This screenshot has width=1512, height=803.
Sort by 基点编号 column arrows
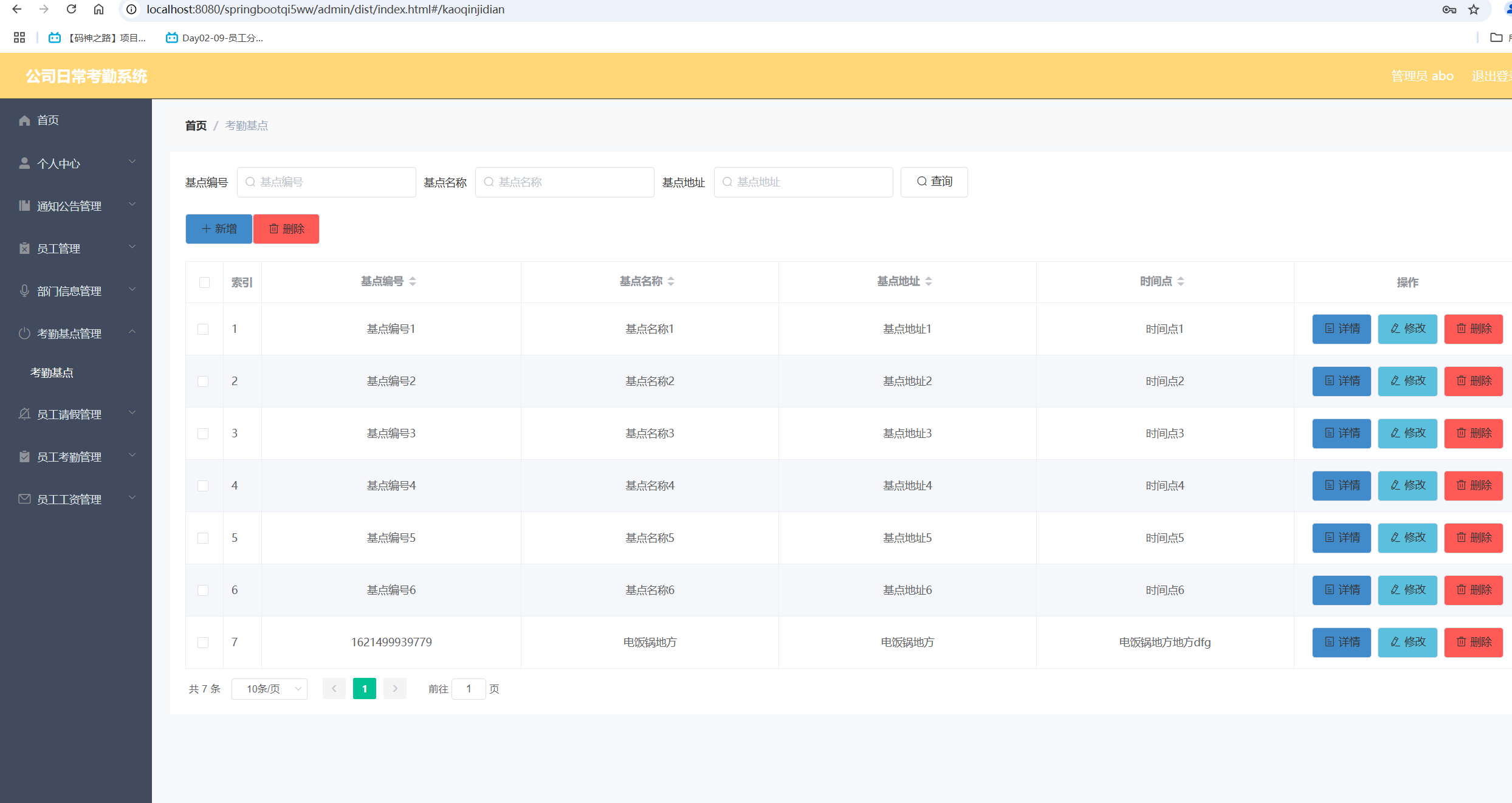[x=413, y=281]
